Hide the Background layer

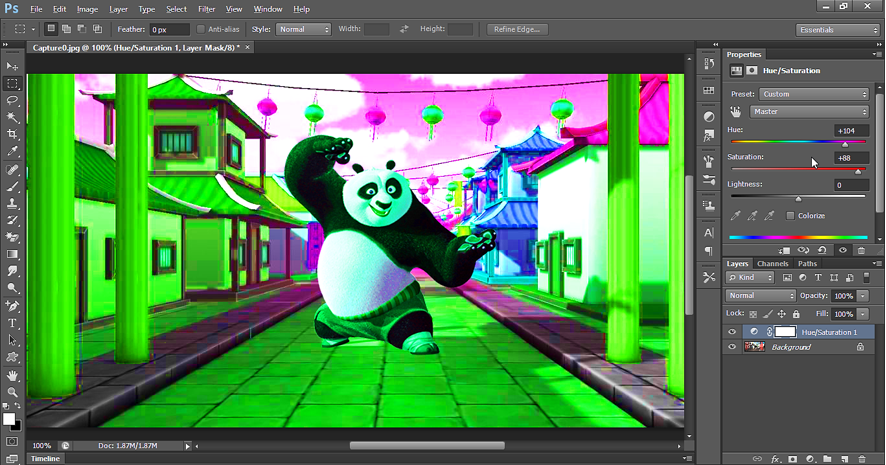click(x=732, y=347)
